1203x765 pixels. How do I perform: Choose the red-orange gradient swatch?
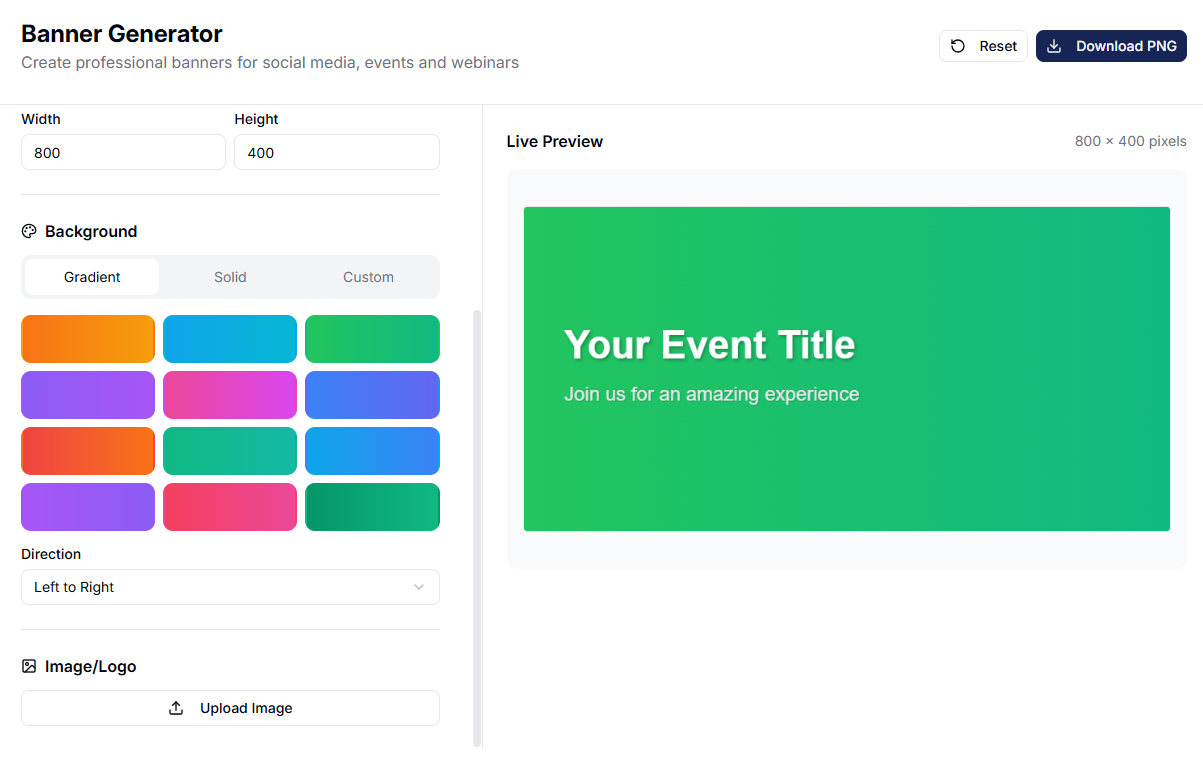tap(88, 451)
